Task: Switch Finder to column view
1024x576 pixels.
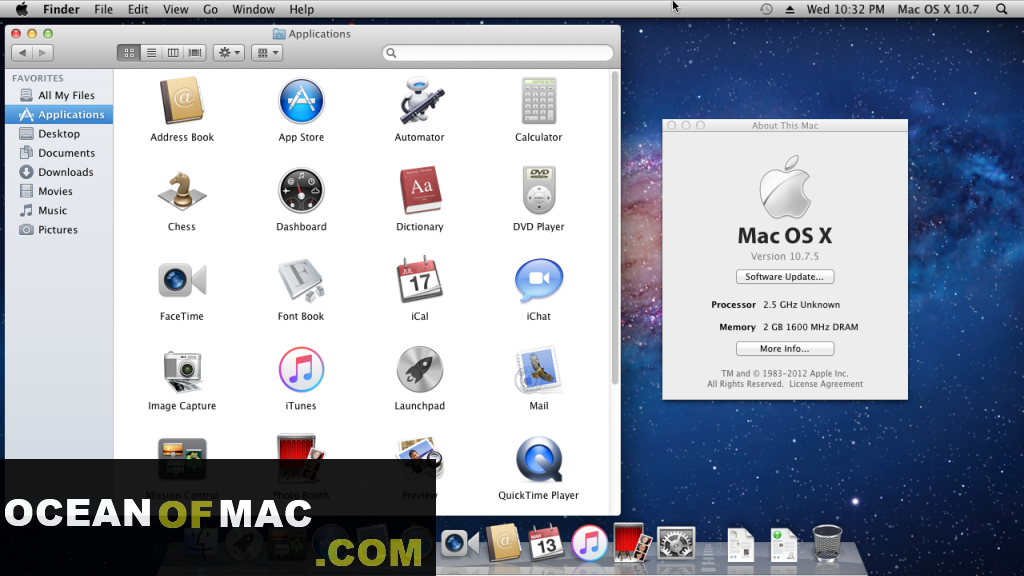Action: click(172, 53)
